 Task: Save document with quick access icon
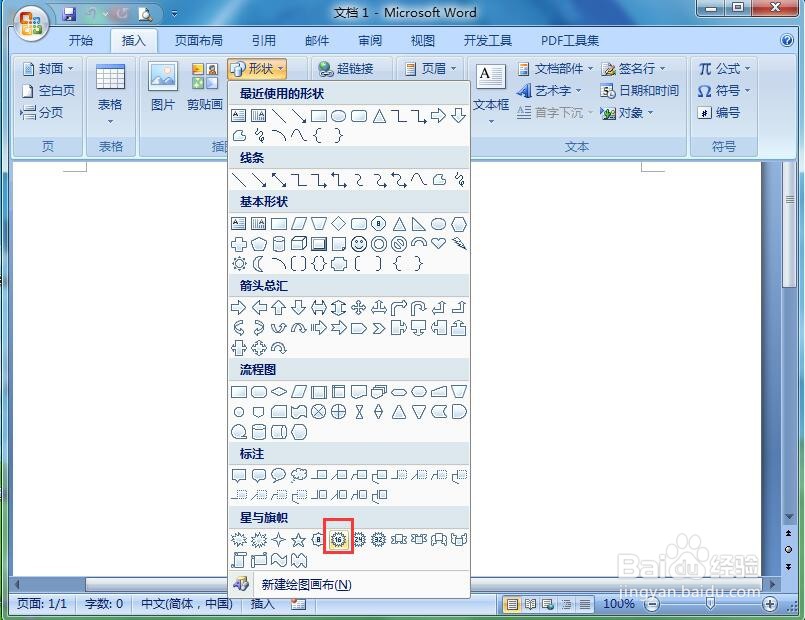pyautogui.click(x=69, y=14)
